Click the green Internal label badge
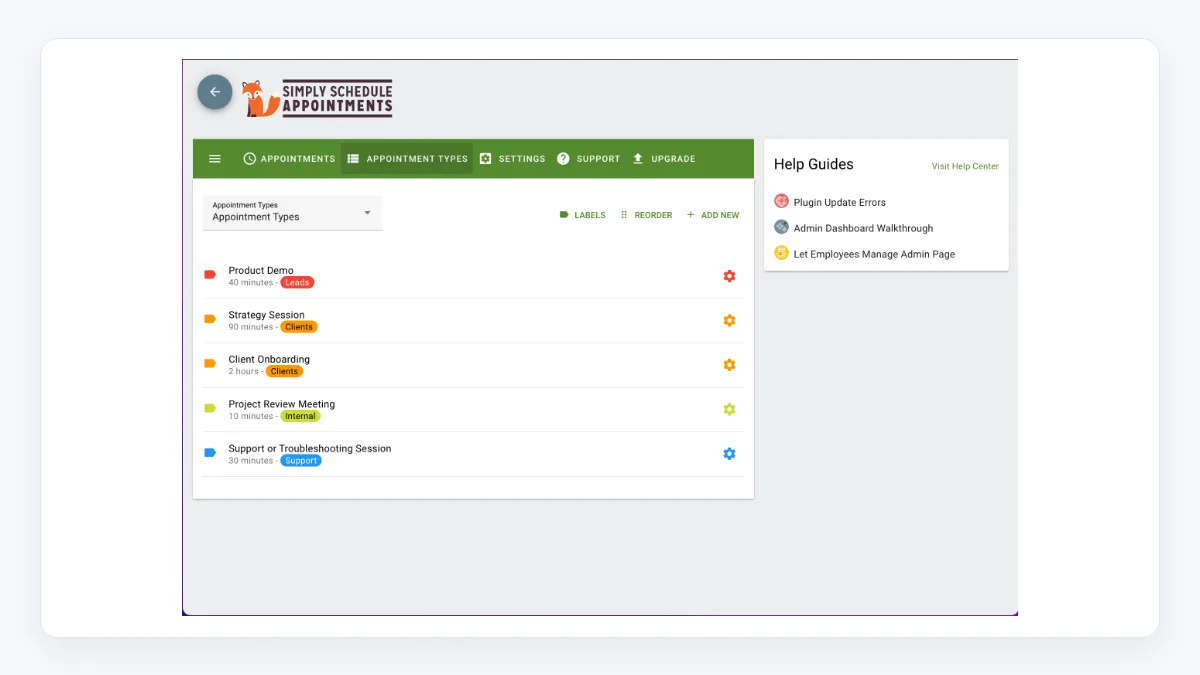 [x=300, y=416]
